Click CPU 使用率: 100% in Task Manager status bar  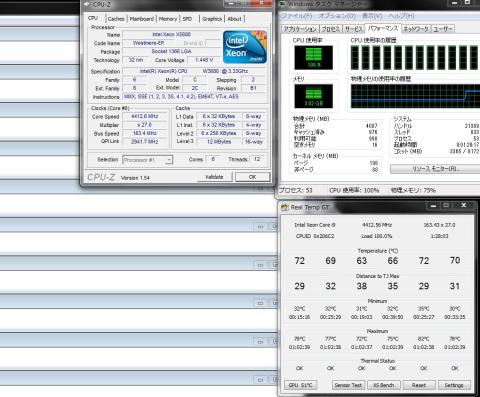pos(354,191)
